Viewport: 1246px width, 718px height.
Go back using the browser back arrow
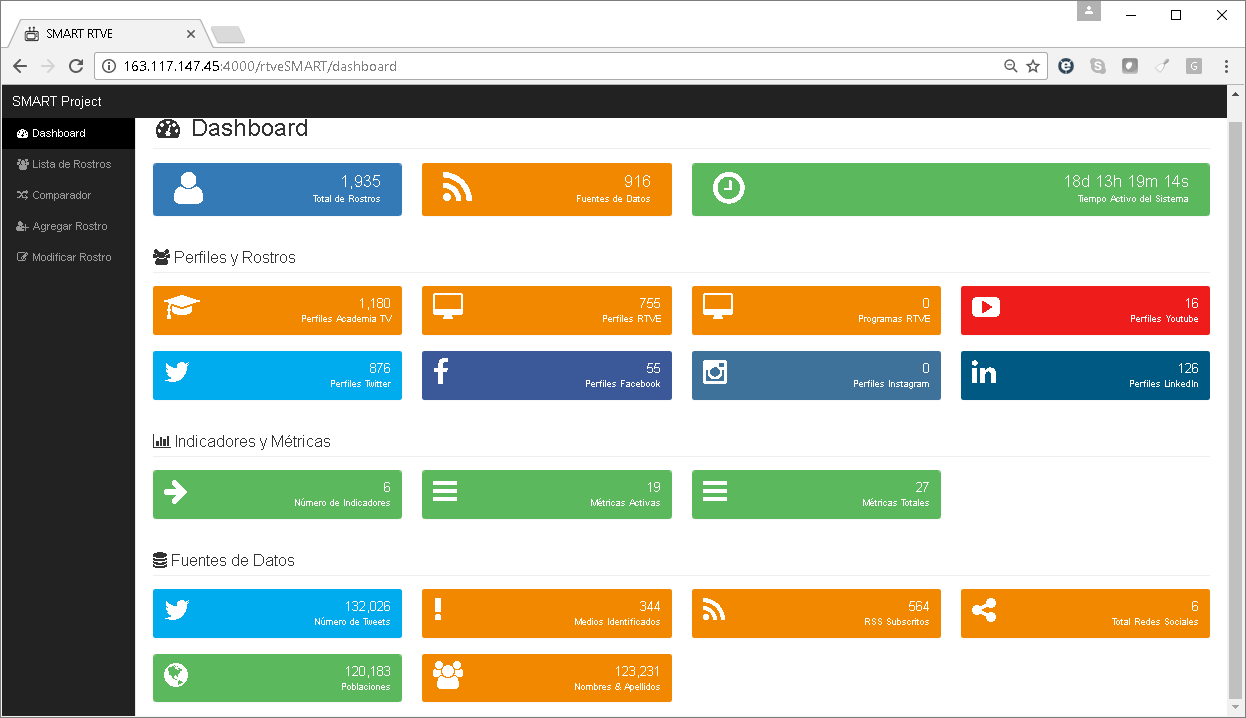(20, 66)
